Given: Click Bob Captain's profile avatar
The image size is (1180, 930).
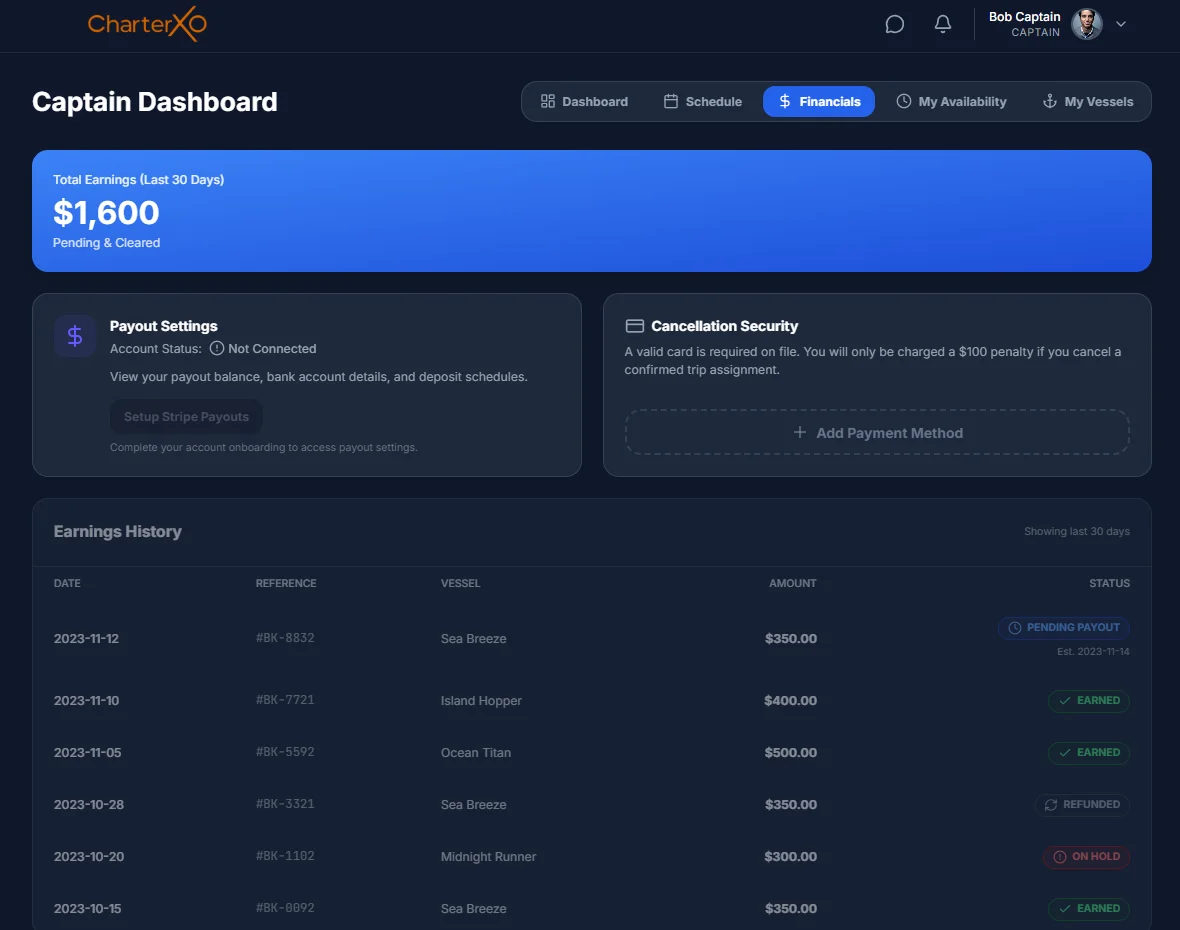Looking at the screenshot, I should pyautogui.click(x=1086, y=24).
